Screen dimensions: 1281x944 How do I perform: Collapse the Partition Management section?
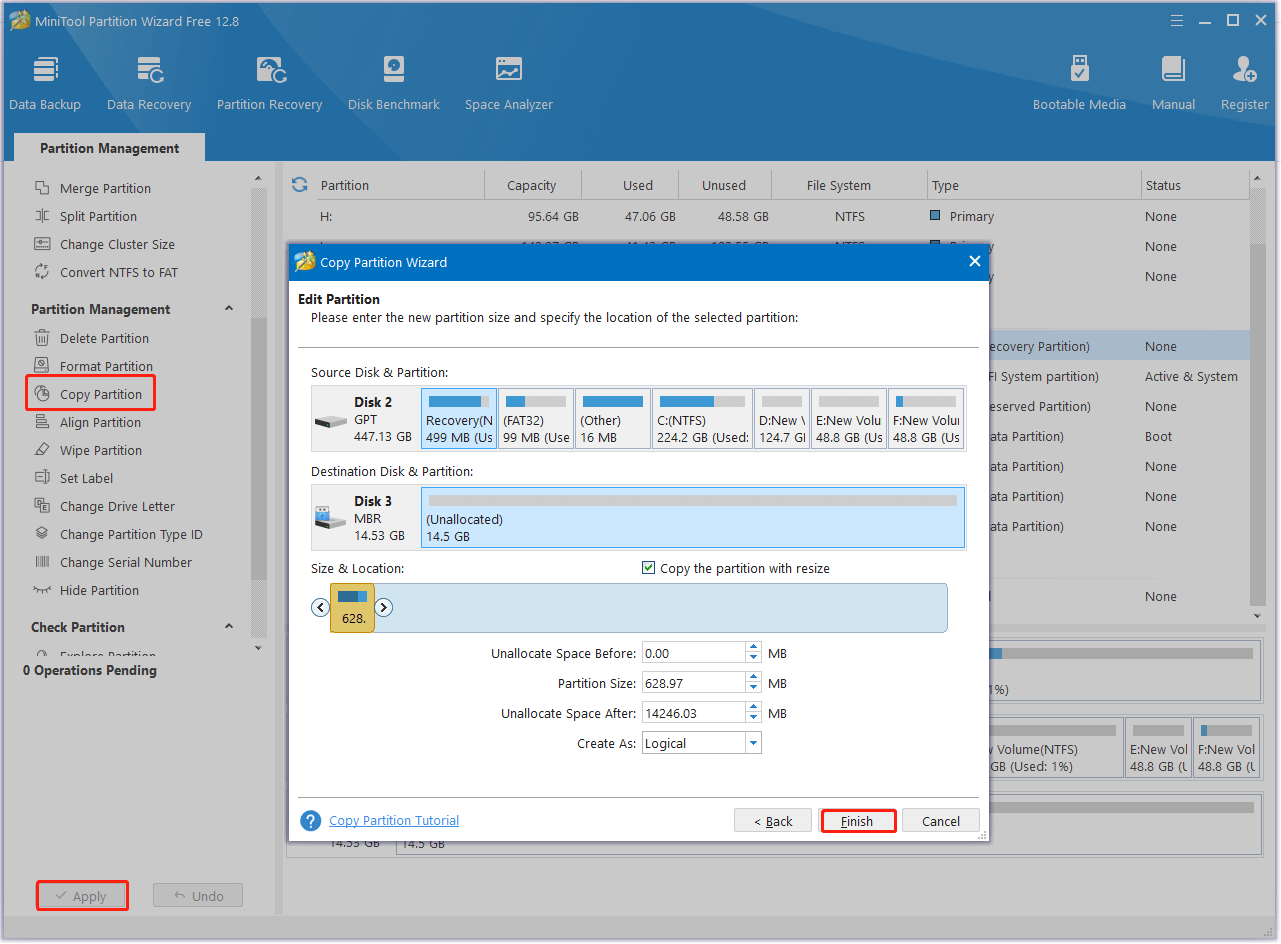(x=228, y=309)
